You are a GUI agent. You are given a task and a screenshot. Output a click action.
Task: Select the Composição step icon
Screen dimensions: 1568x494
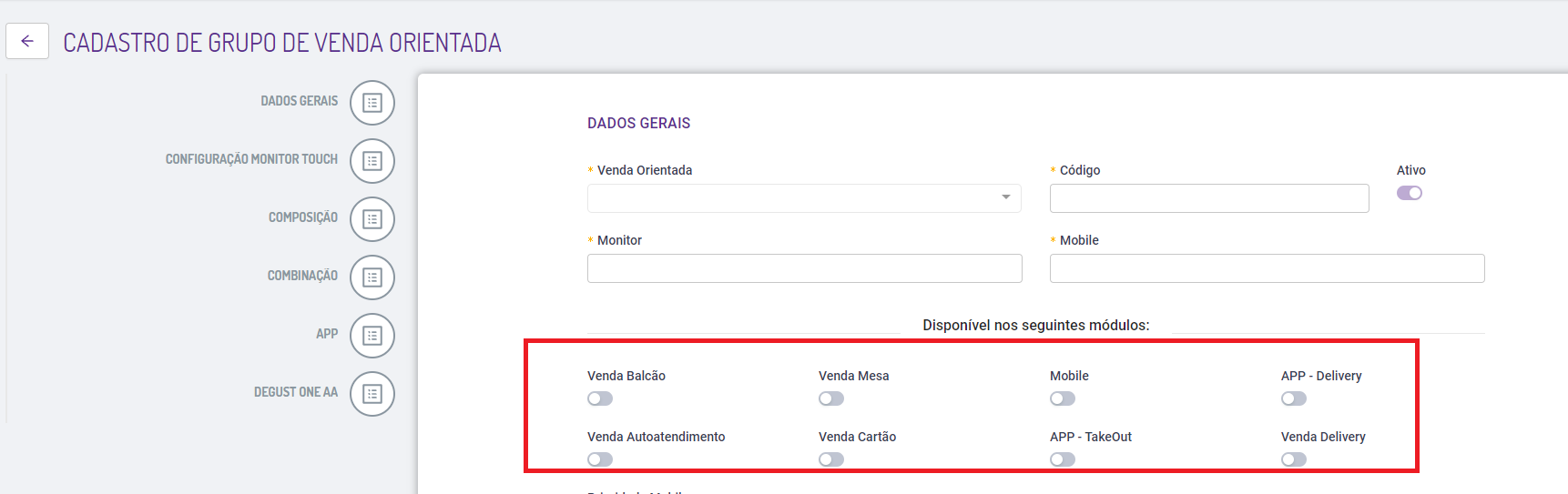tap(372, 219)
